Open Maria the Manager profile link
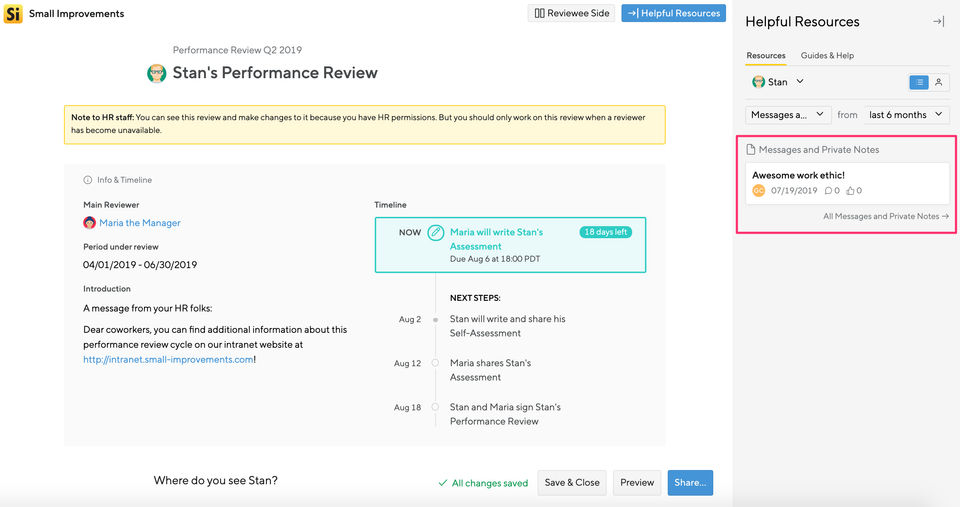This screenshot has width=960, height=507. tap(140, 223)
